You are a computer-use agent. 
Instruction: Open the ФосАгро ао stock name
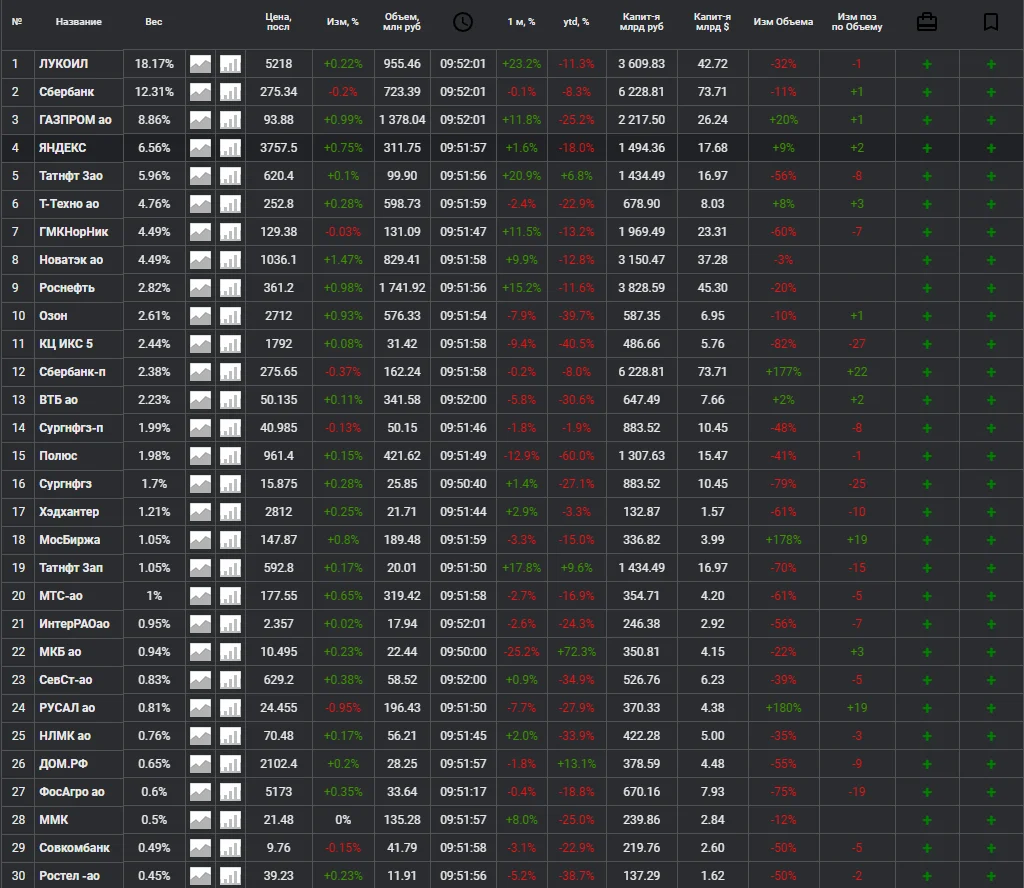pos(72,792)
